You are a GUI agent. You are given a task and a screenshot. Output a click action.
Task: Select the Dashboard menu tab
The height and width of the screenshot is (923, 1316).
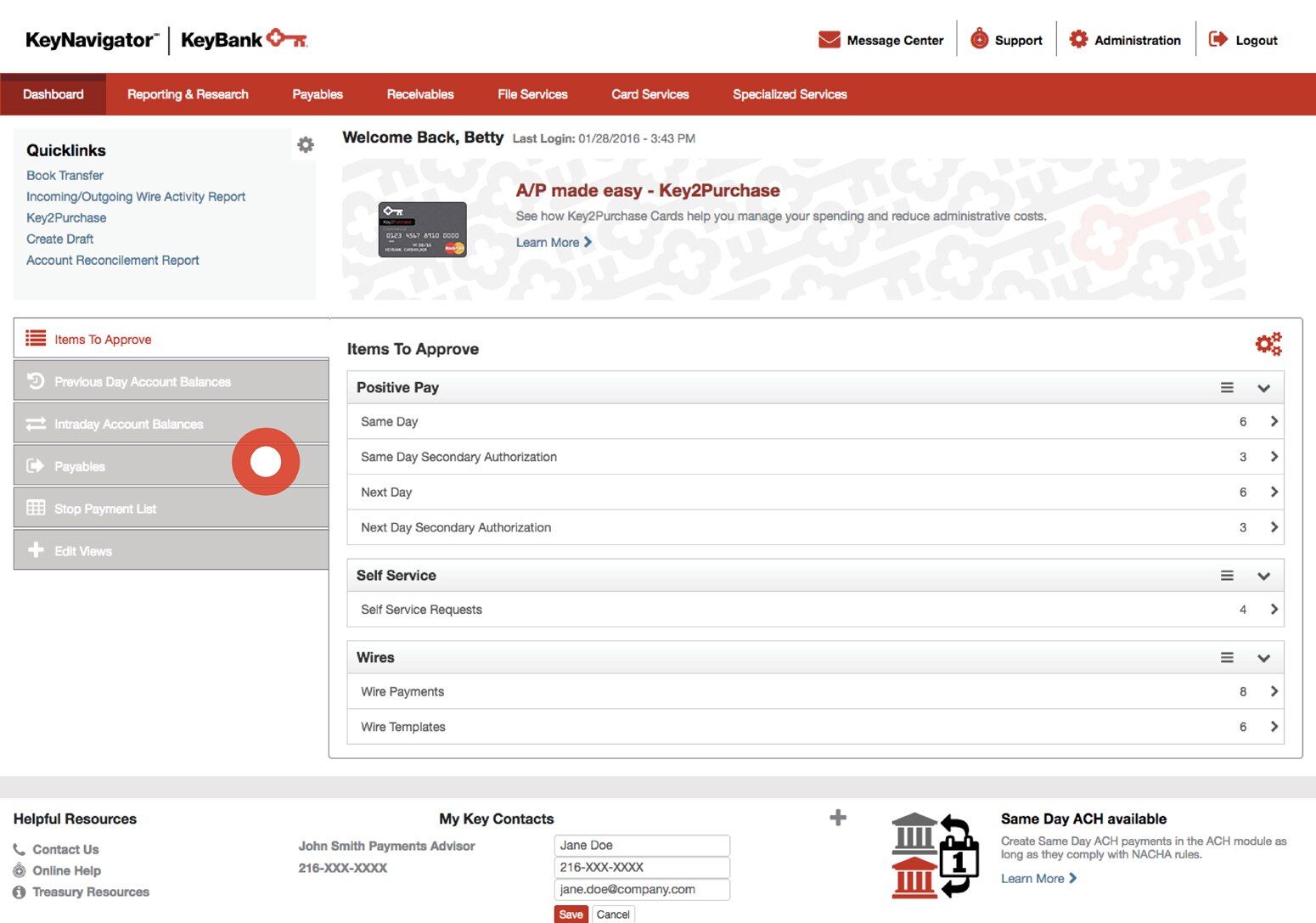(53, 94)
